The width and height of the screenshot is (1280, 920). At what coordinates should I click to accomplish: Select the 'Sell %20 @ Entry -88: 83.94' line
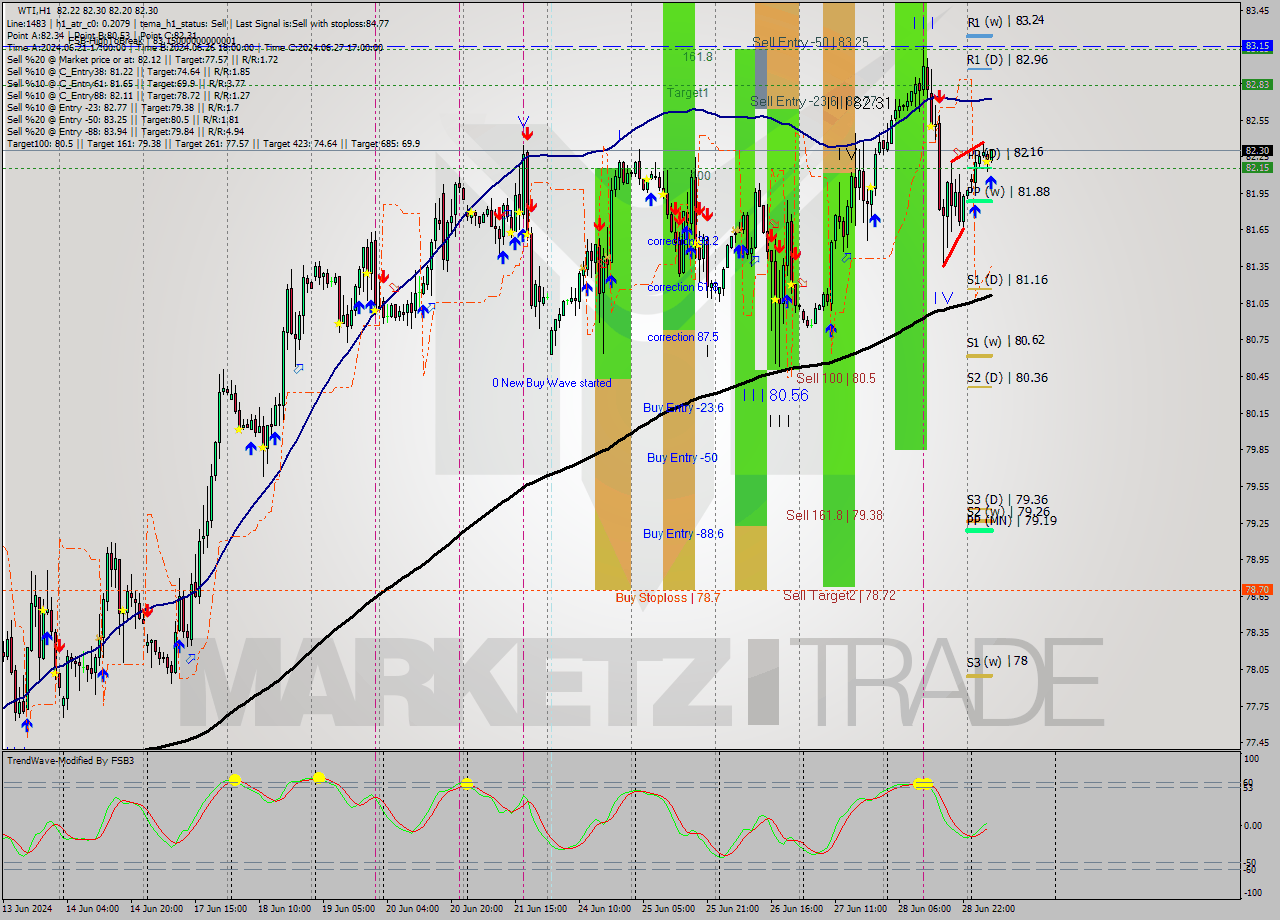coord(125,132)
